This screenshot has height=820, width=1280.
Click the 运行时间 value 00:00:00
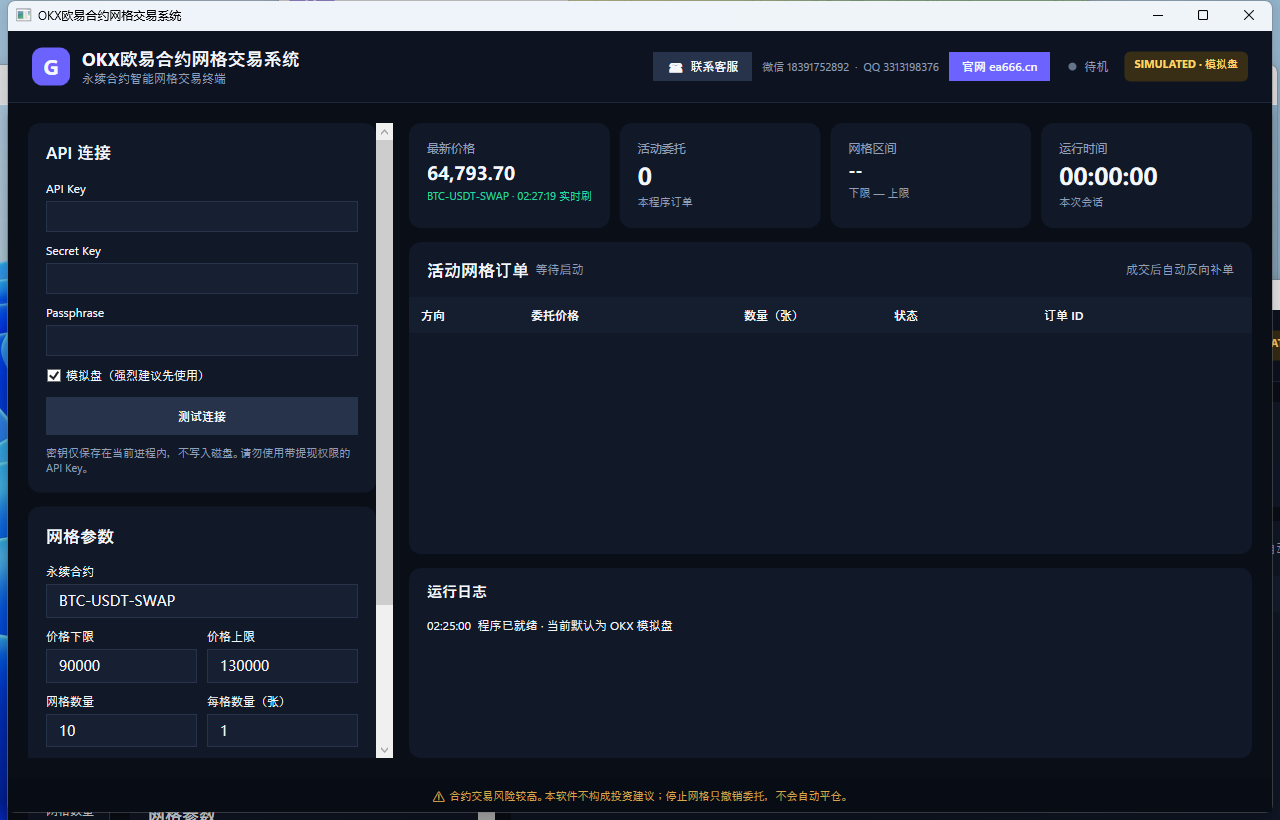(x=1108, y=177)
